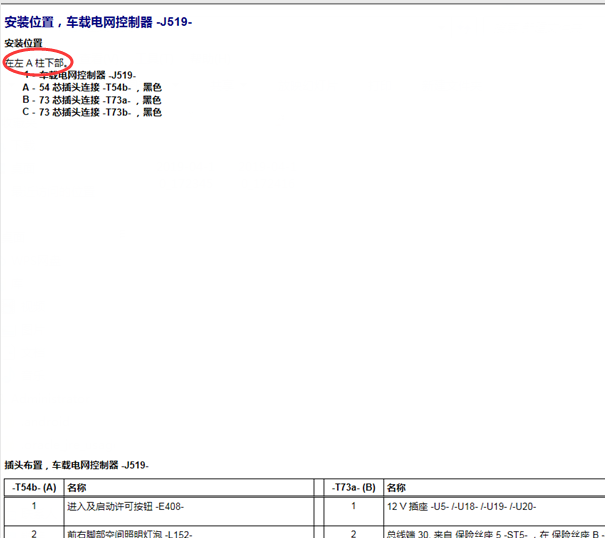Click line A - 54 芯插头连接 -T54b-

click(92, 87)
